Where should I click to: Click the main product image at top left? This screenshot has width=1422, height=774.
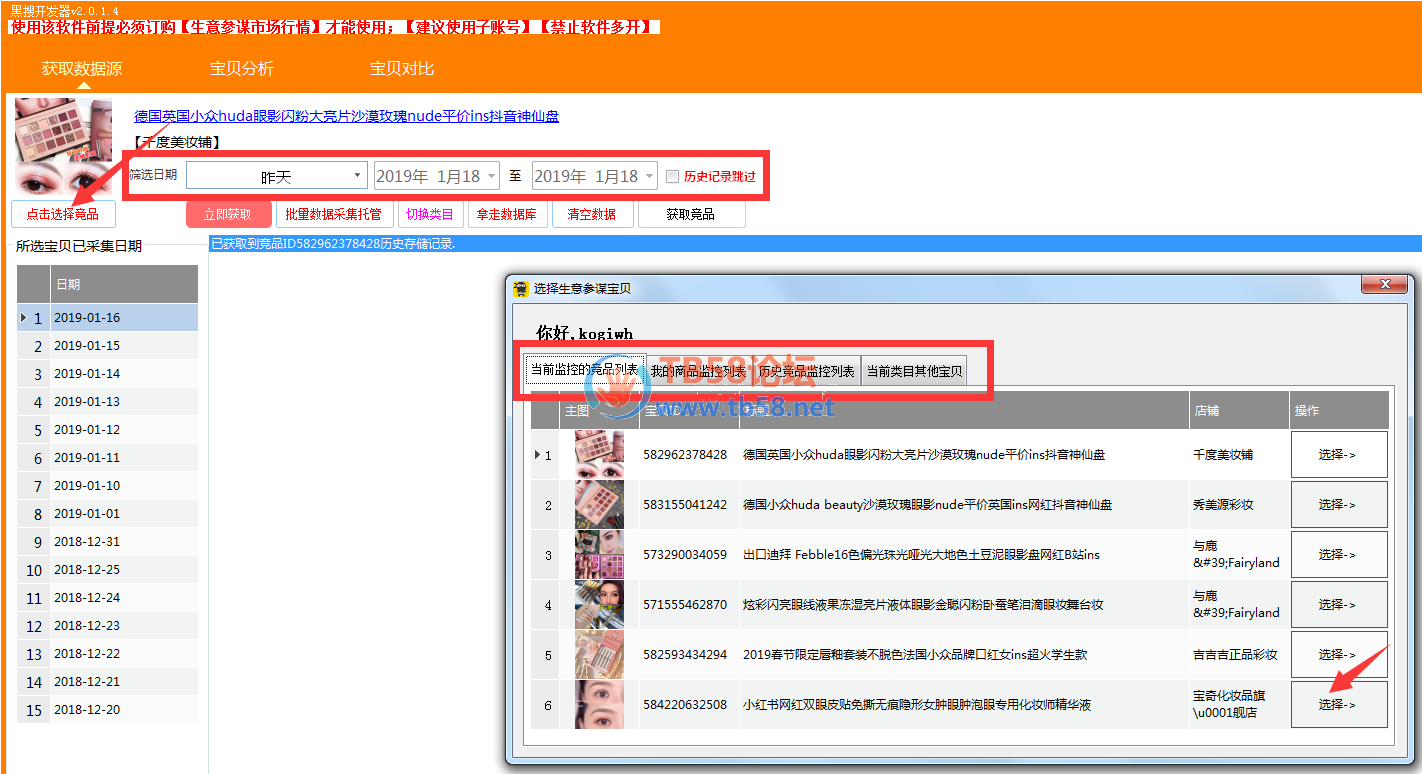tap(64, 147)
